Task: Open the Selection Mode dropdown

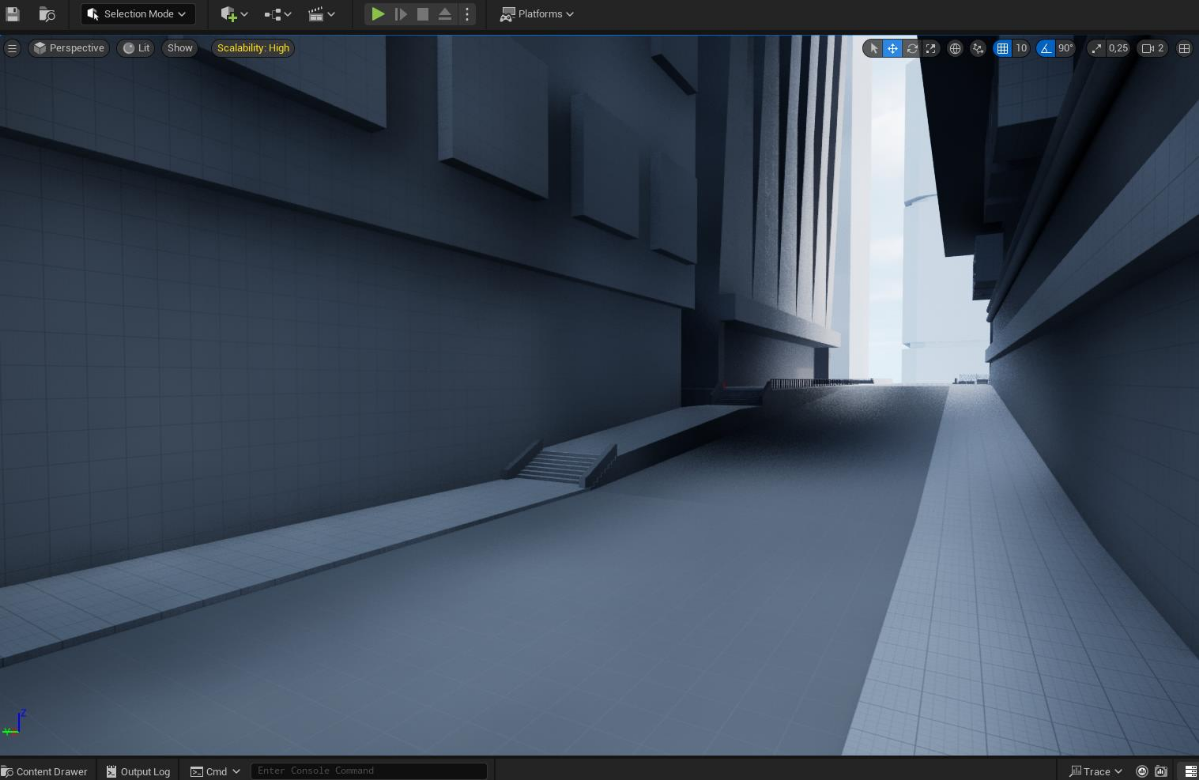Action: (x=137, y=14)
